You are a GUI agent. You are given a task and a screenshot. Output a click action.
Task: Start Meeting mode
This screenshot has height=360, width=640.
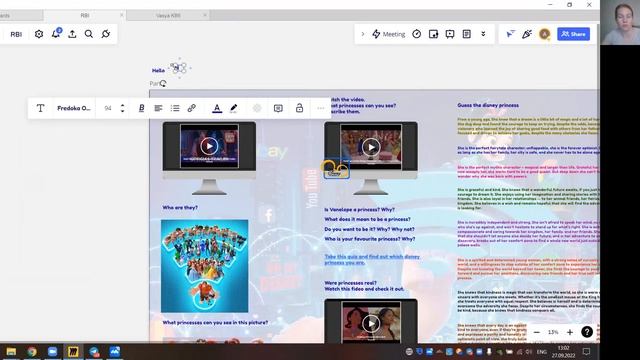pos(389,34)
